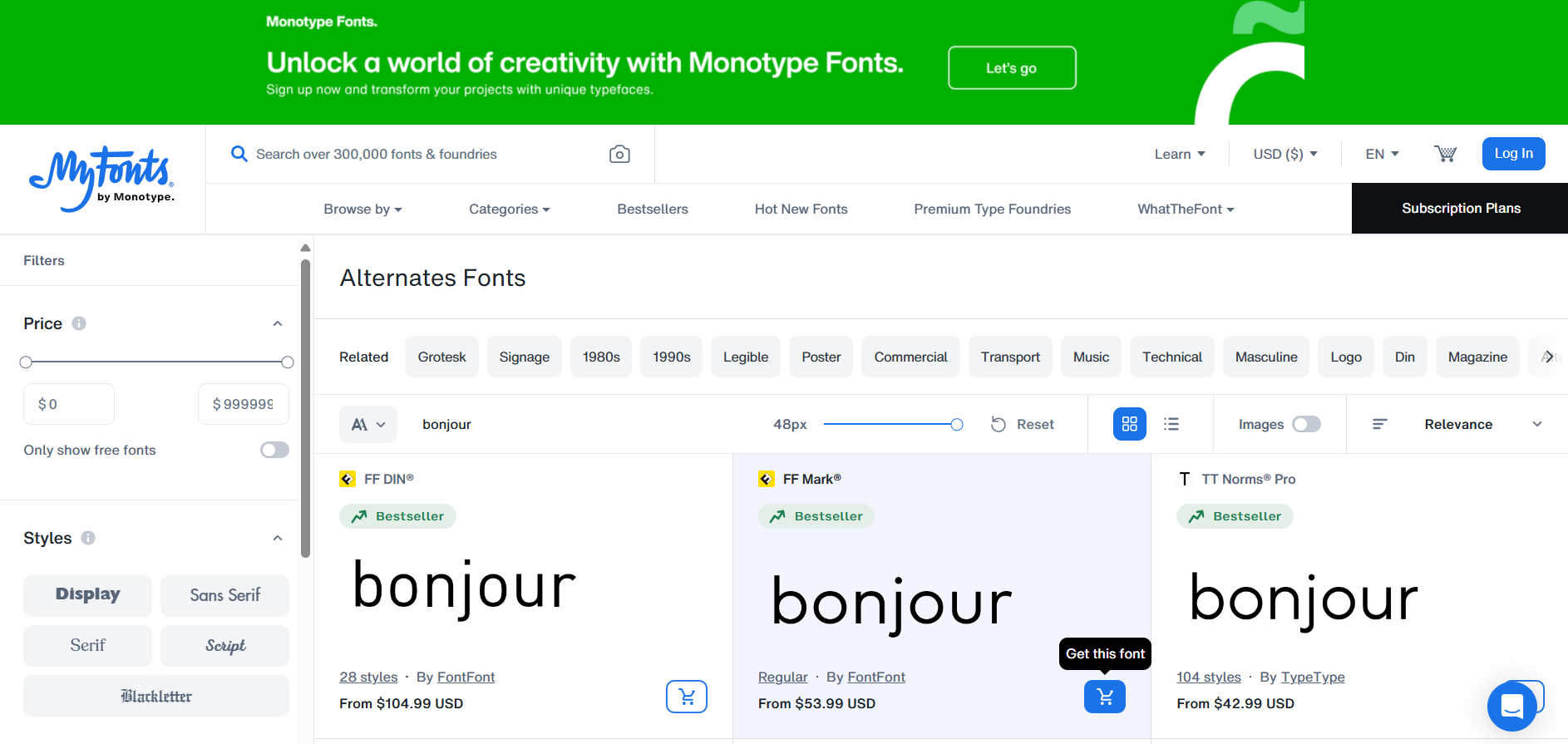Open the Categories dropdown
This screenshot has width=1568, height=744.
pyautogui.click(x=510, y=209)
